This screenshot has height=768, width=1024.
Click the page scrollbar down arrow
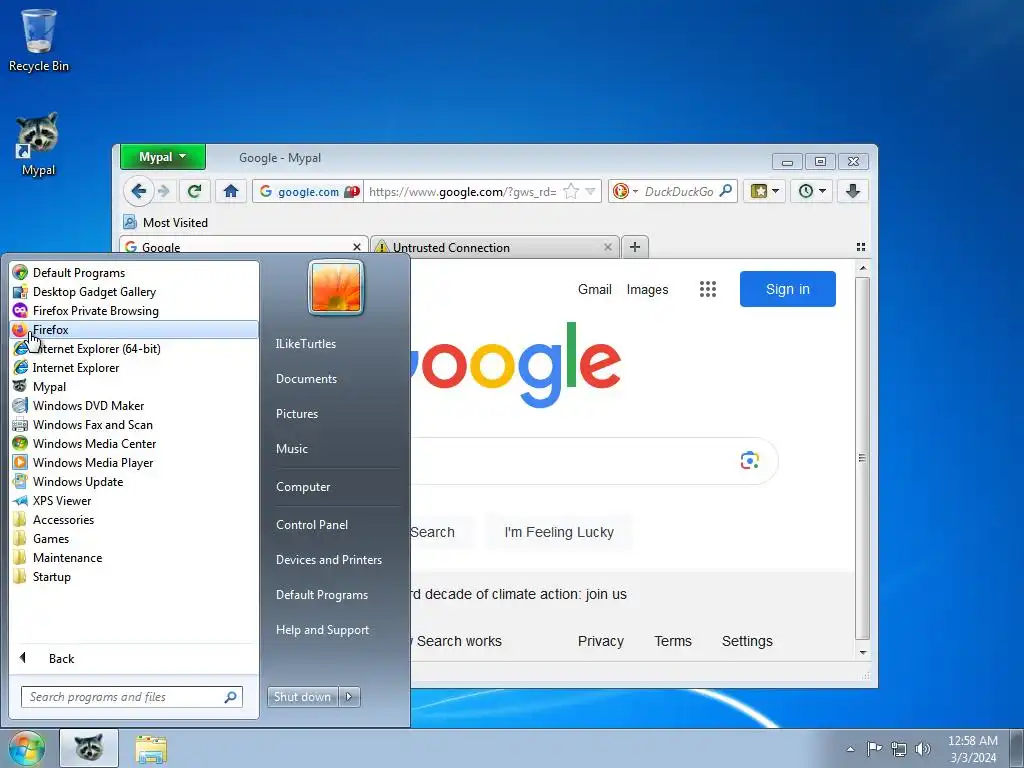863,652
